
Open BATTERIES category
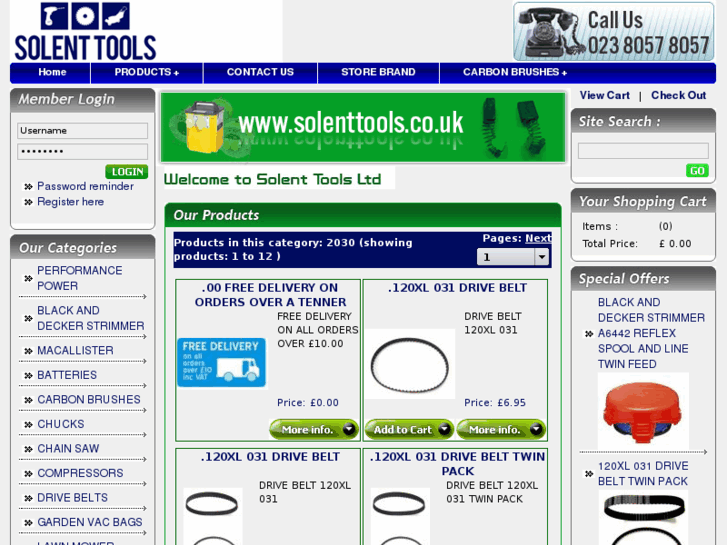[67, 375]
